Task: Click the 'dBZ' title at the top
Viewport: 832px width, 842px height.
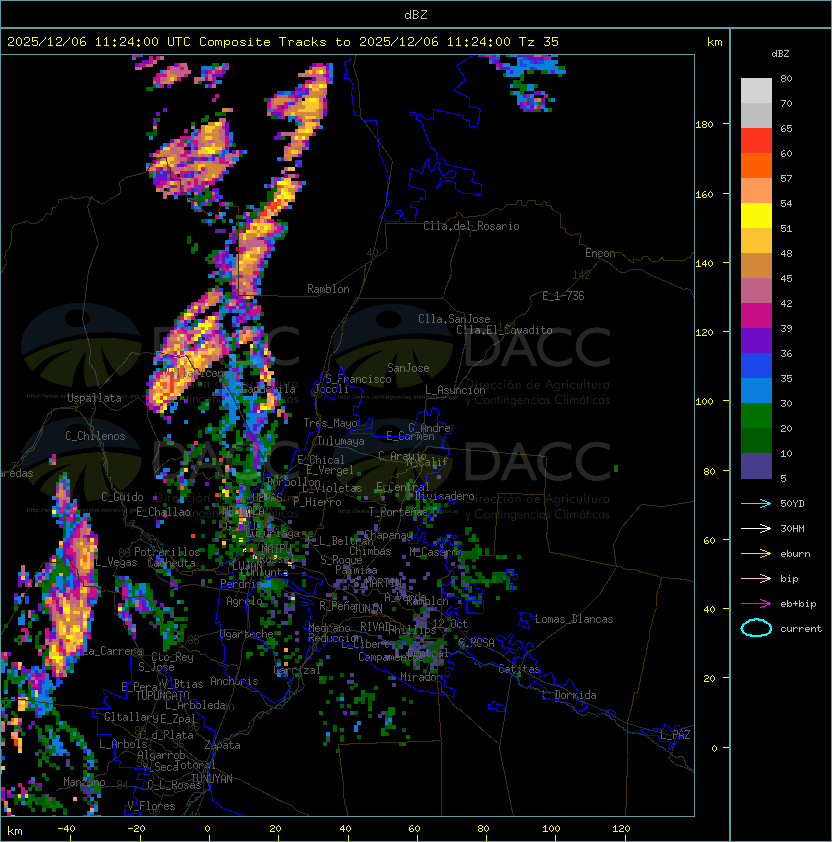Action: (x=416, y=15)
